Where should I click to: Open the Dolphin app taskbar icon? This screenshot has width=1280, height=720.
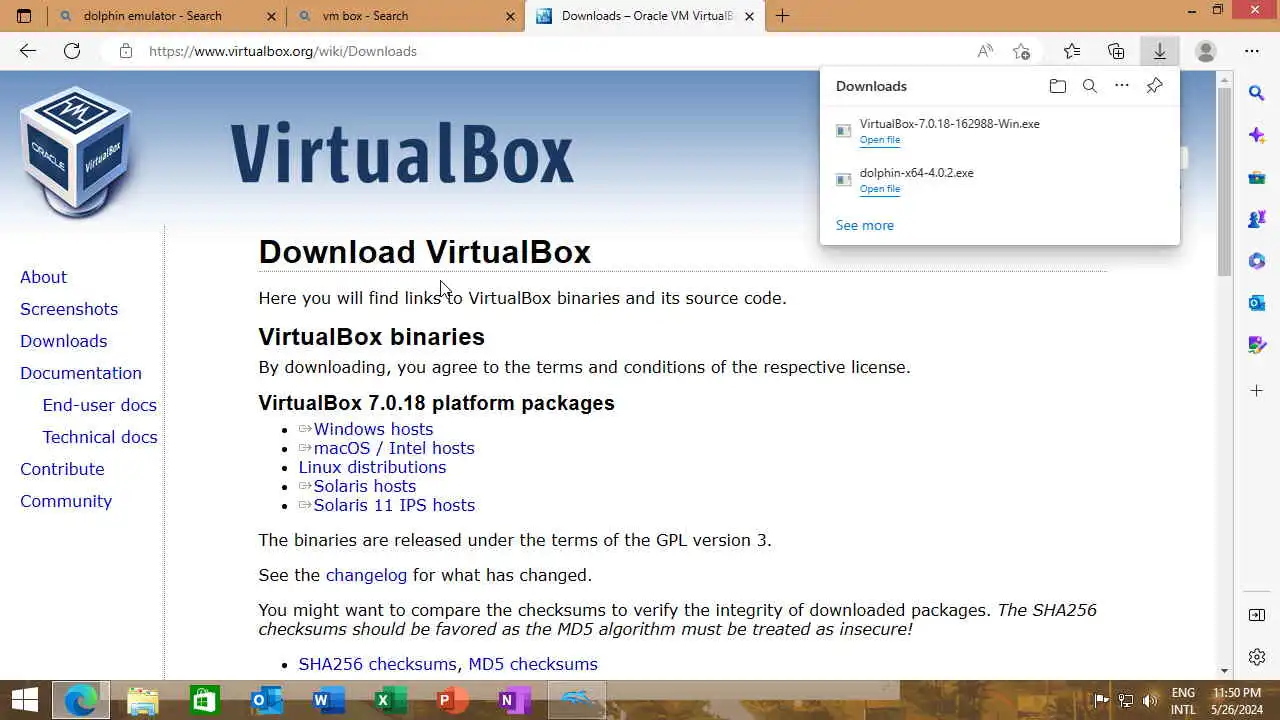pos(577,700)
